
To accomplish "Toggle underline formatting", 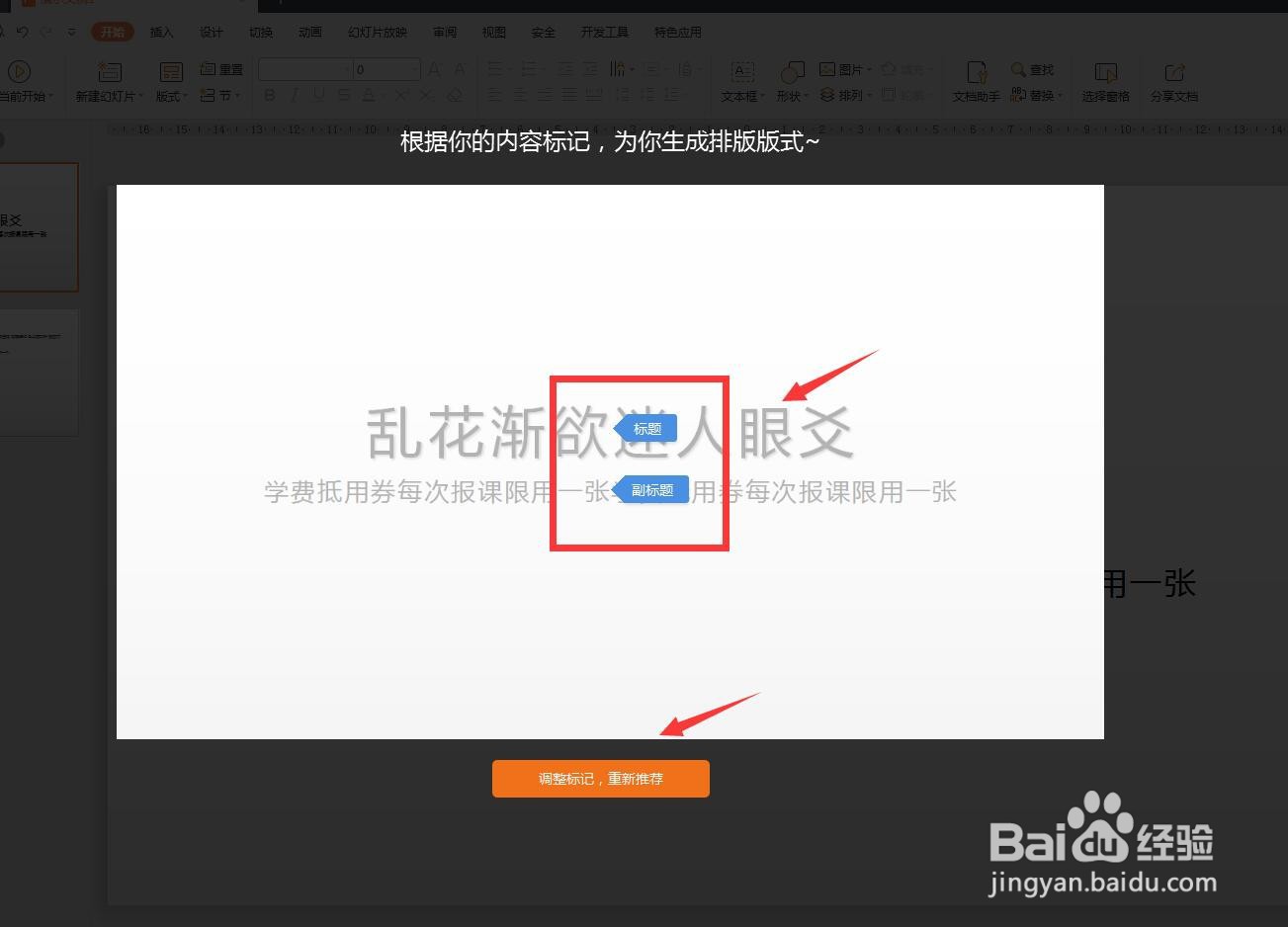I will [x=316, y=95].
